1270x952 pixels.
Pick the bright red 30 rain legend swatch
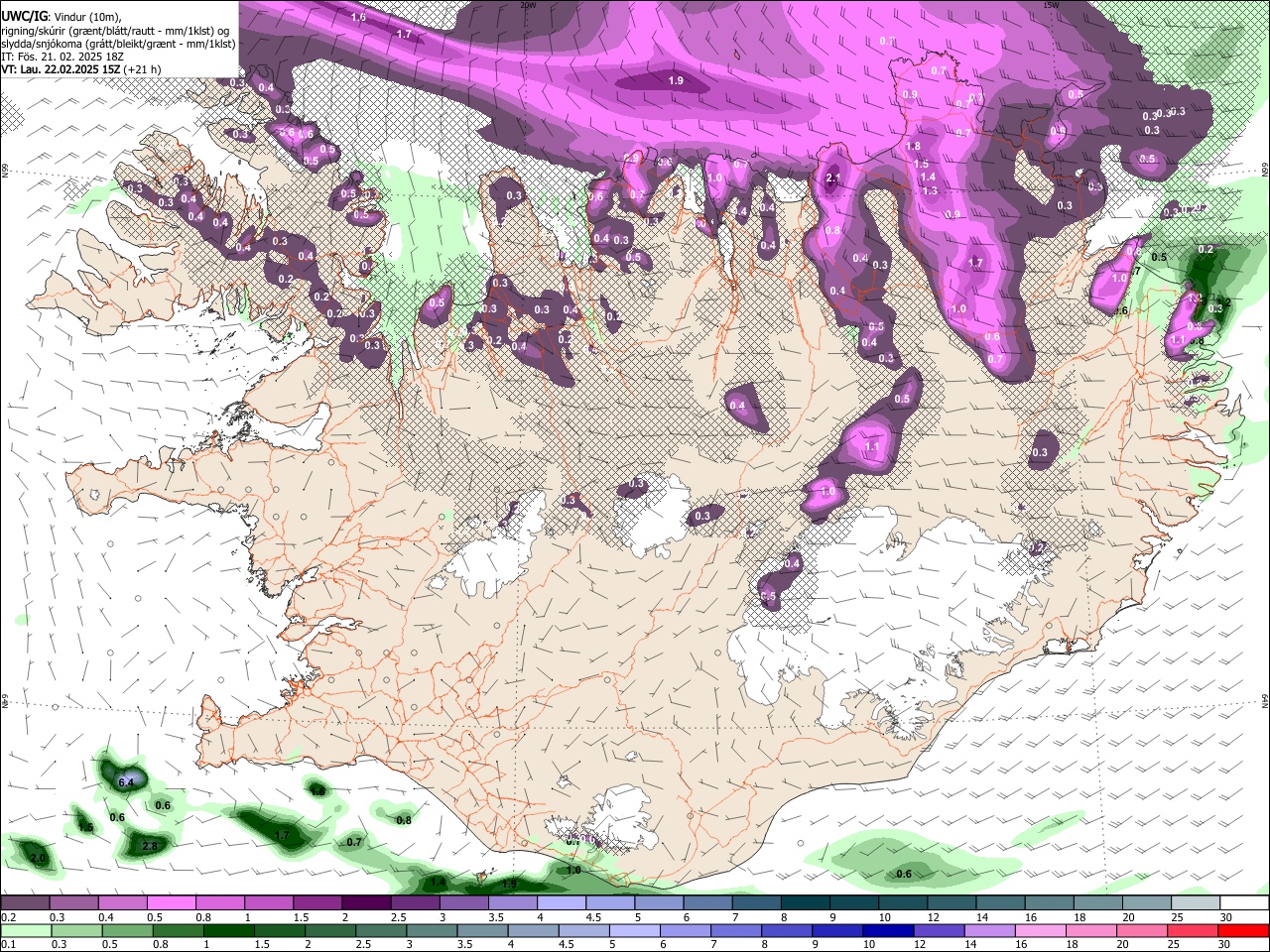(1244, 930)
